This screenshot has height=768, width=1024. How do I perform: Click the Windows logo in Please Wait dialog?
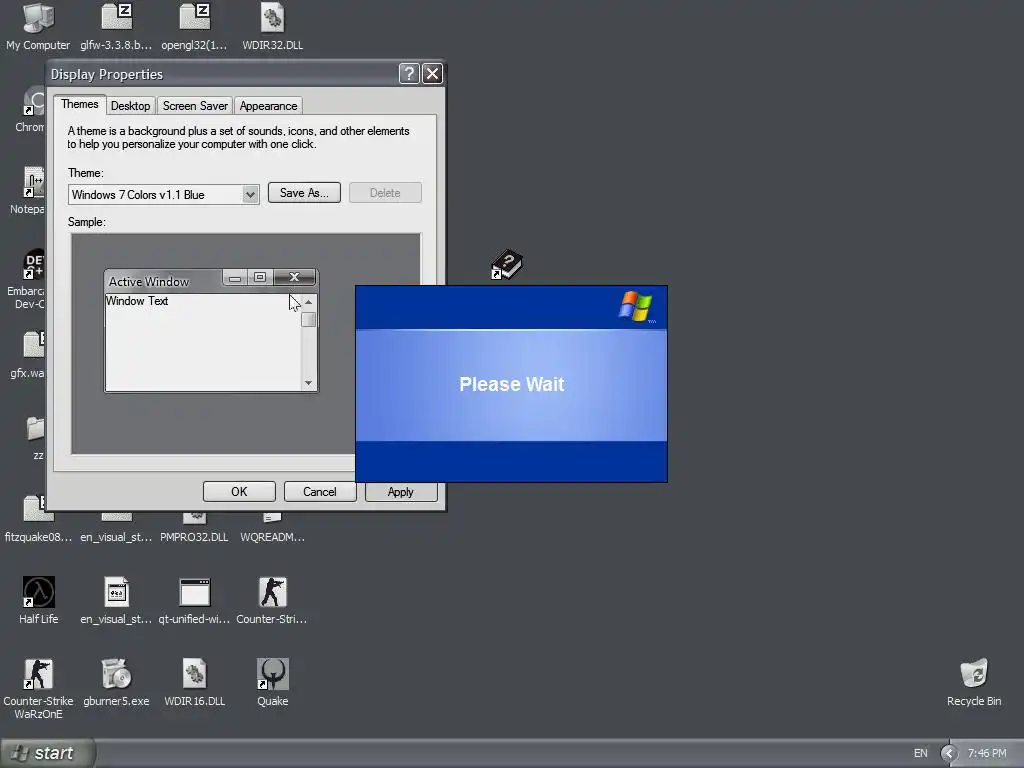pos(635,306)
